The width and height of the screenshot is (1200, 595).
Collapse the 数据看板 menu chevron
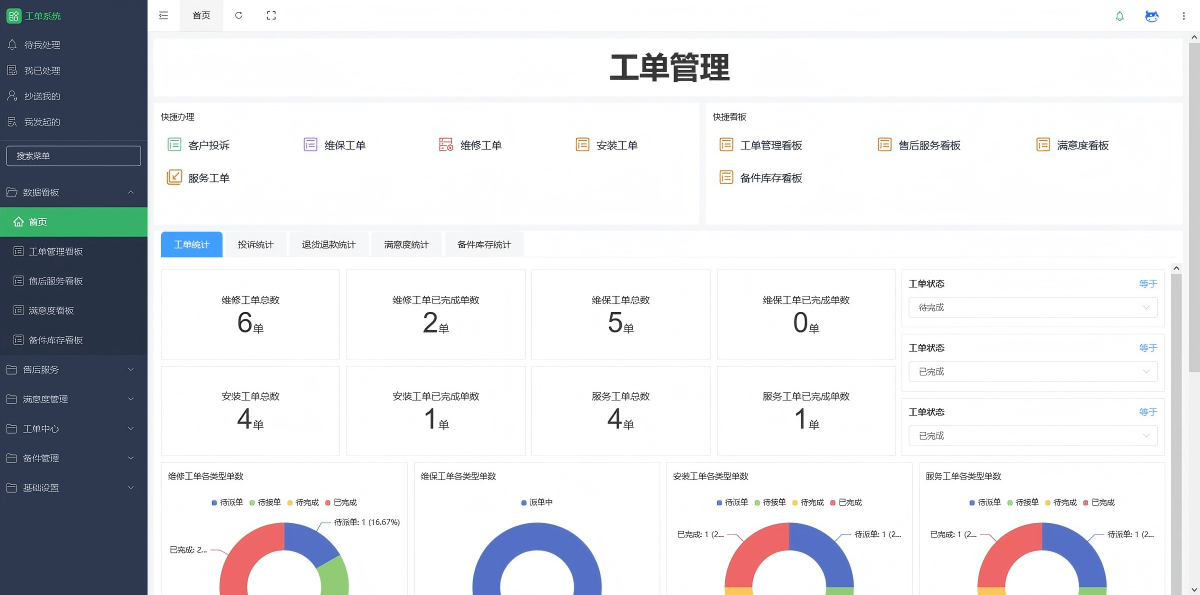click(x=131, y=192)
